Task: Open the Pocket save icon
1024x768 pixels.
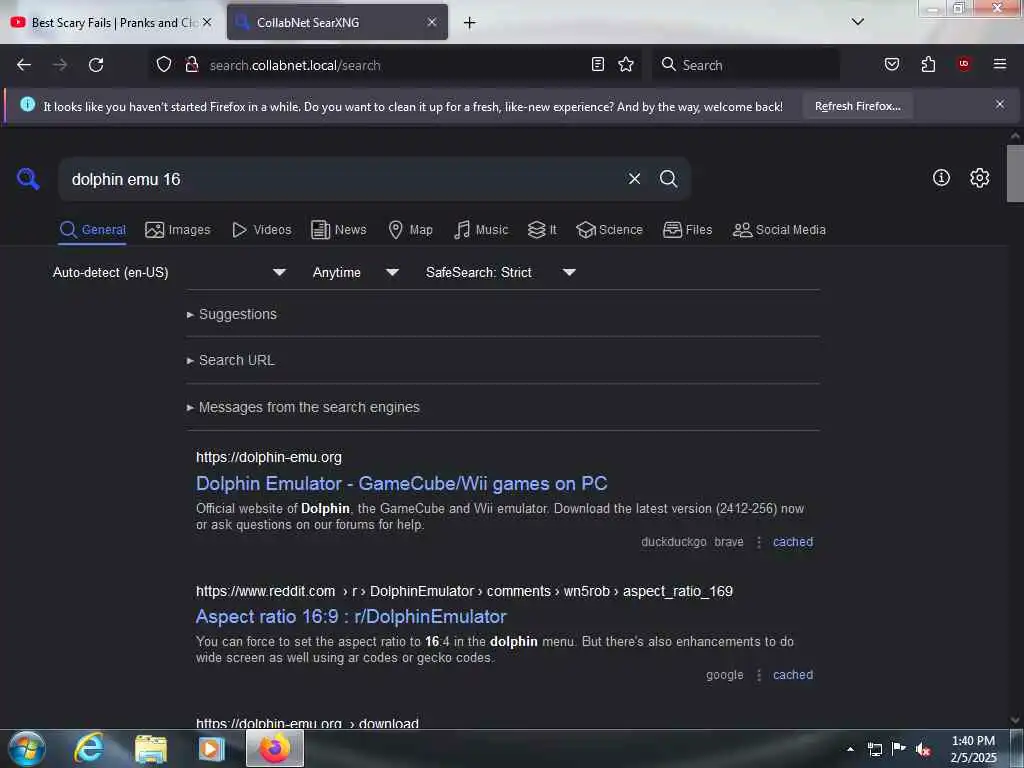Action: click(891, 65)
